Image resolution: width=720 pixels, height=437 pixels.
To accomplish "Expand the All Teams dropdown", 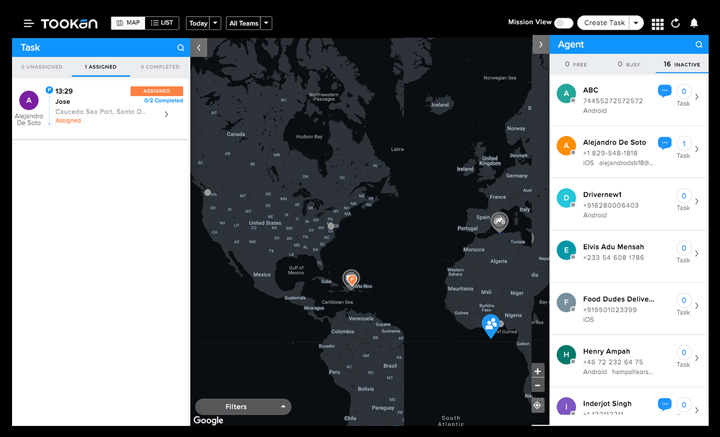I will tap(249, 23).
